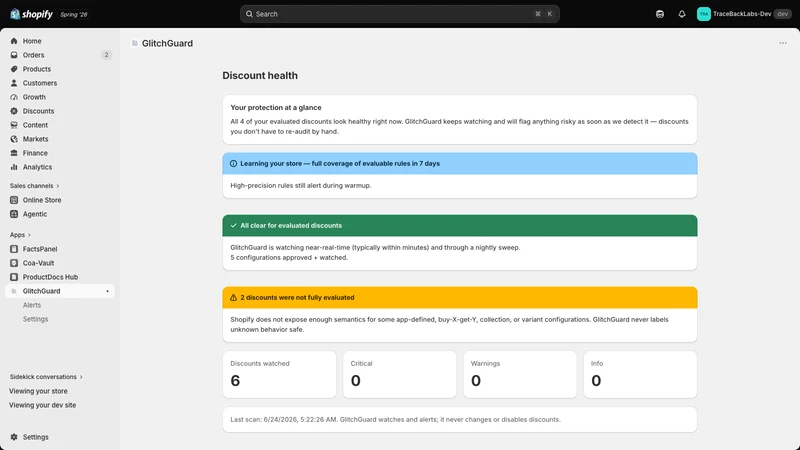The width and height of the screenshot is (800, 450).
Task: Click the Analytics bar chart icon
Action: 14,167
